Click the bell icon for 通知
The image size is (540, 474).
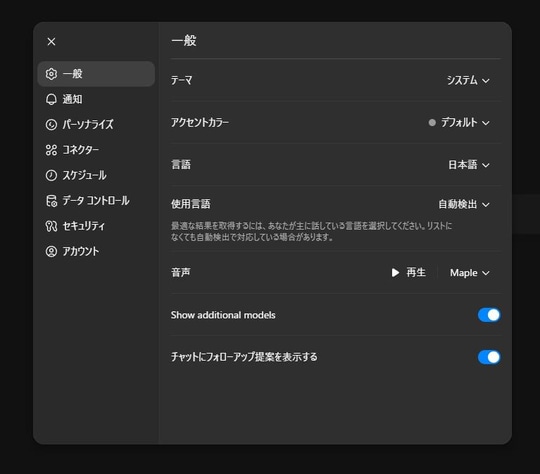coord(51,99)
